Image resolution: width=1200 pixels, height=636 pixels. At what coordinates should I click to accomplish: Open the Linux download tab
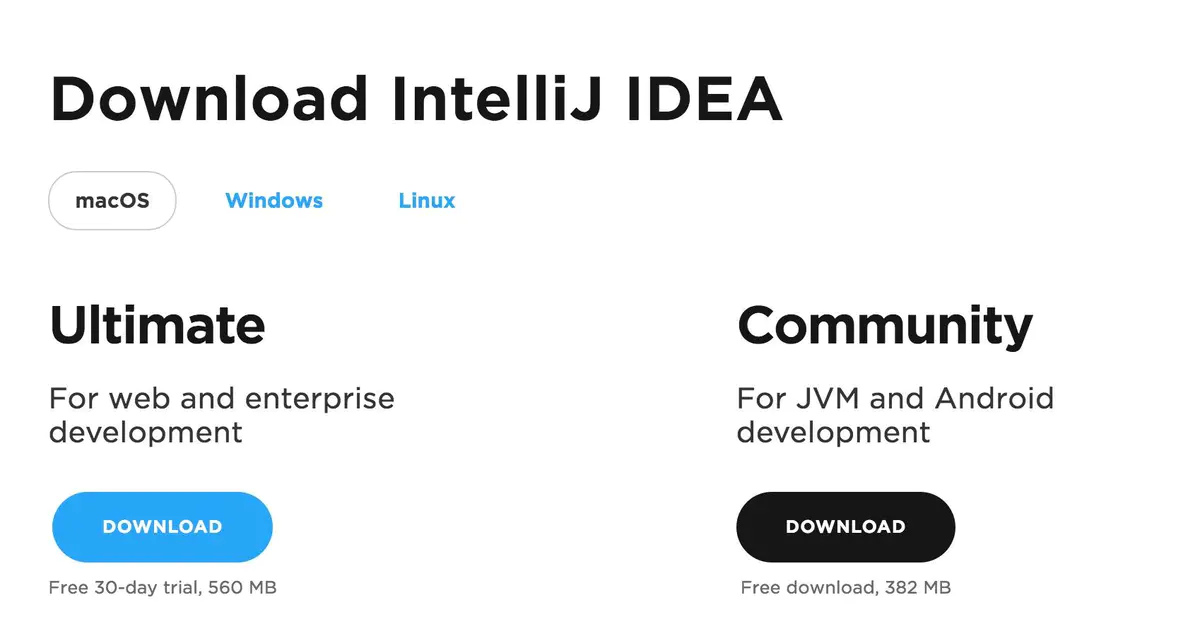point(427,200)
